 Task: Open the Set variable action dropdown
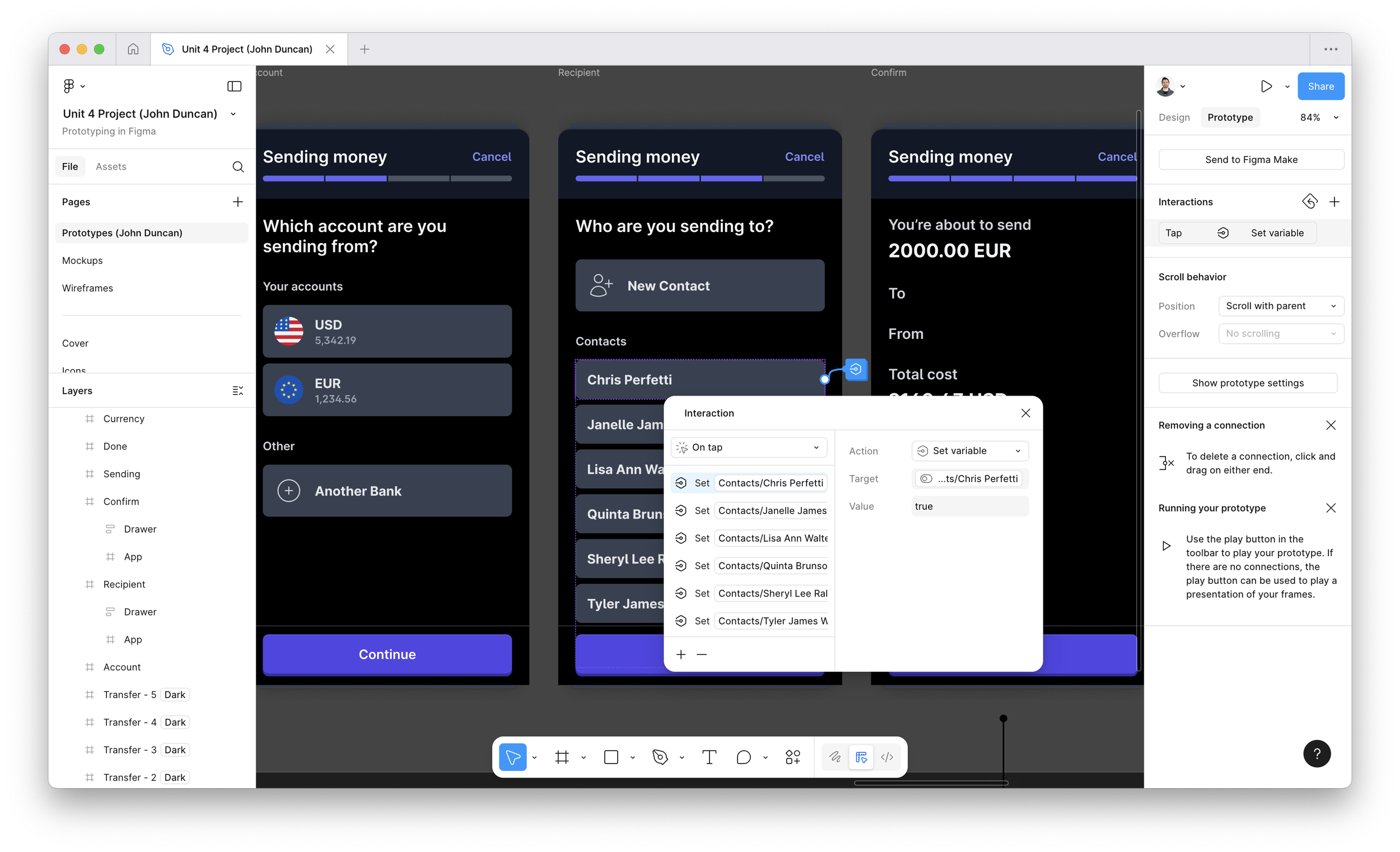(x=969, y=451)
